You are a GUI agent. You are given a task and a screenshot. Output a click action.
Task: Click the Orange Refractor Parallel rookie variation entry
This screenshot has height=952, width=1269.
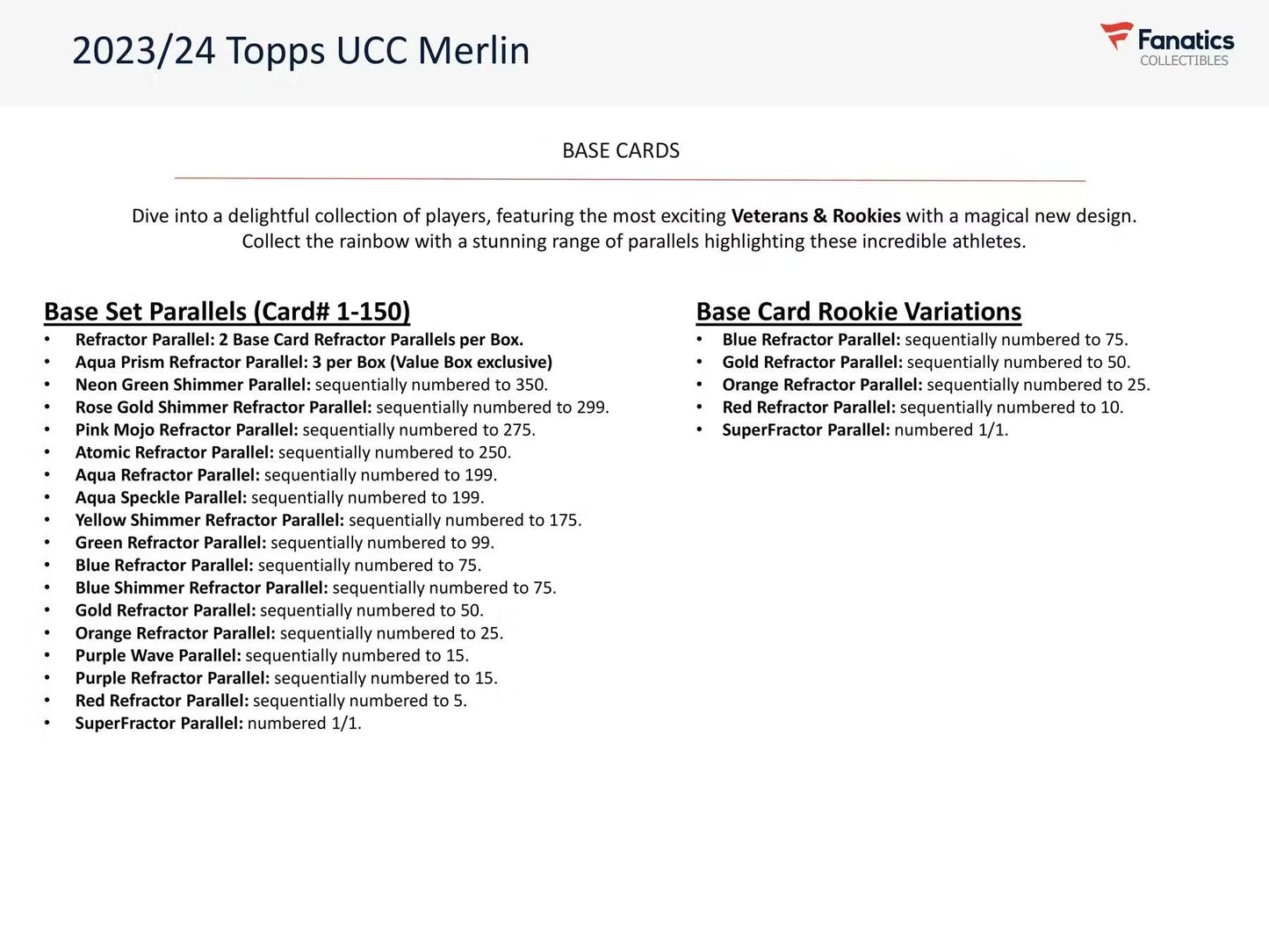935,385
